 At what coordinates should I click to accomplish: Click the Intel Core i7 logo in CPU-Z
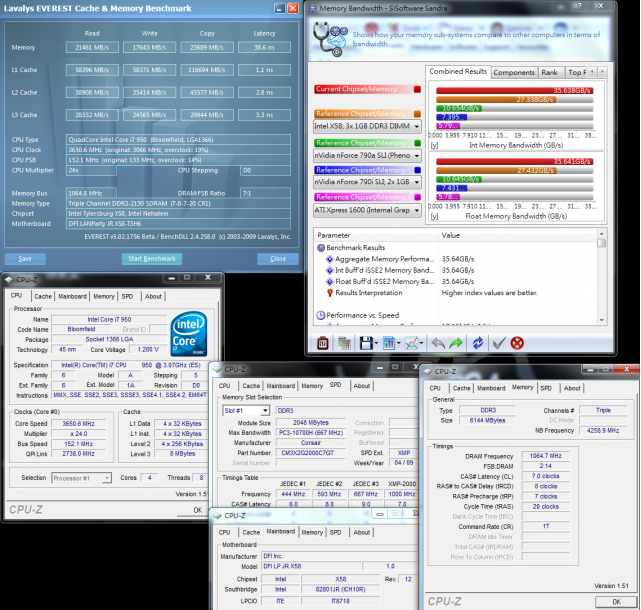(188, 334)
